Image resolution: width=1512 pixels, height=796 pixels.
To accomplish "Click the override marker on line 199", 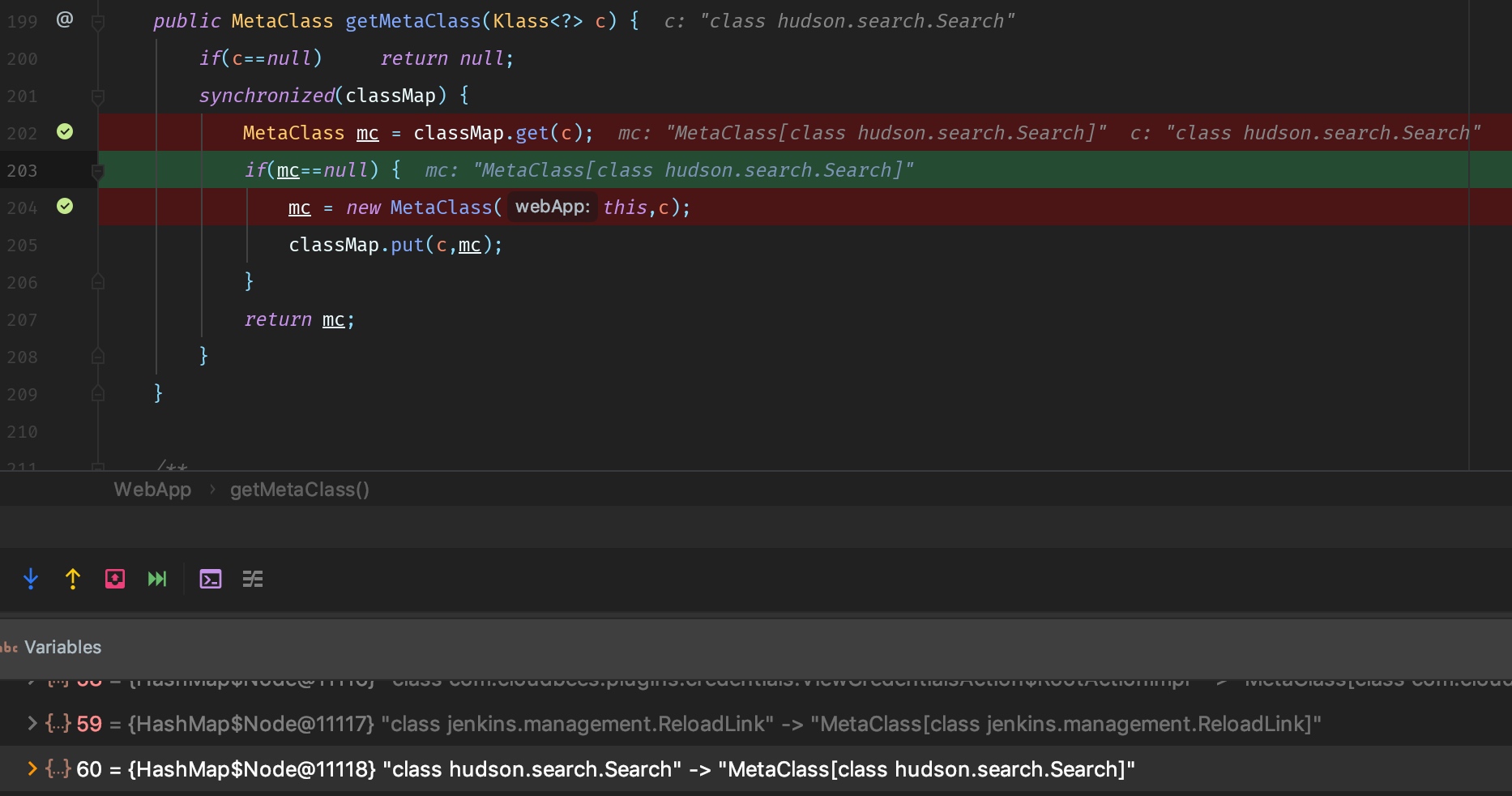I will click(x=65, y=19).
